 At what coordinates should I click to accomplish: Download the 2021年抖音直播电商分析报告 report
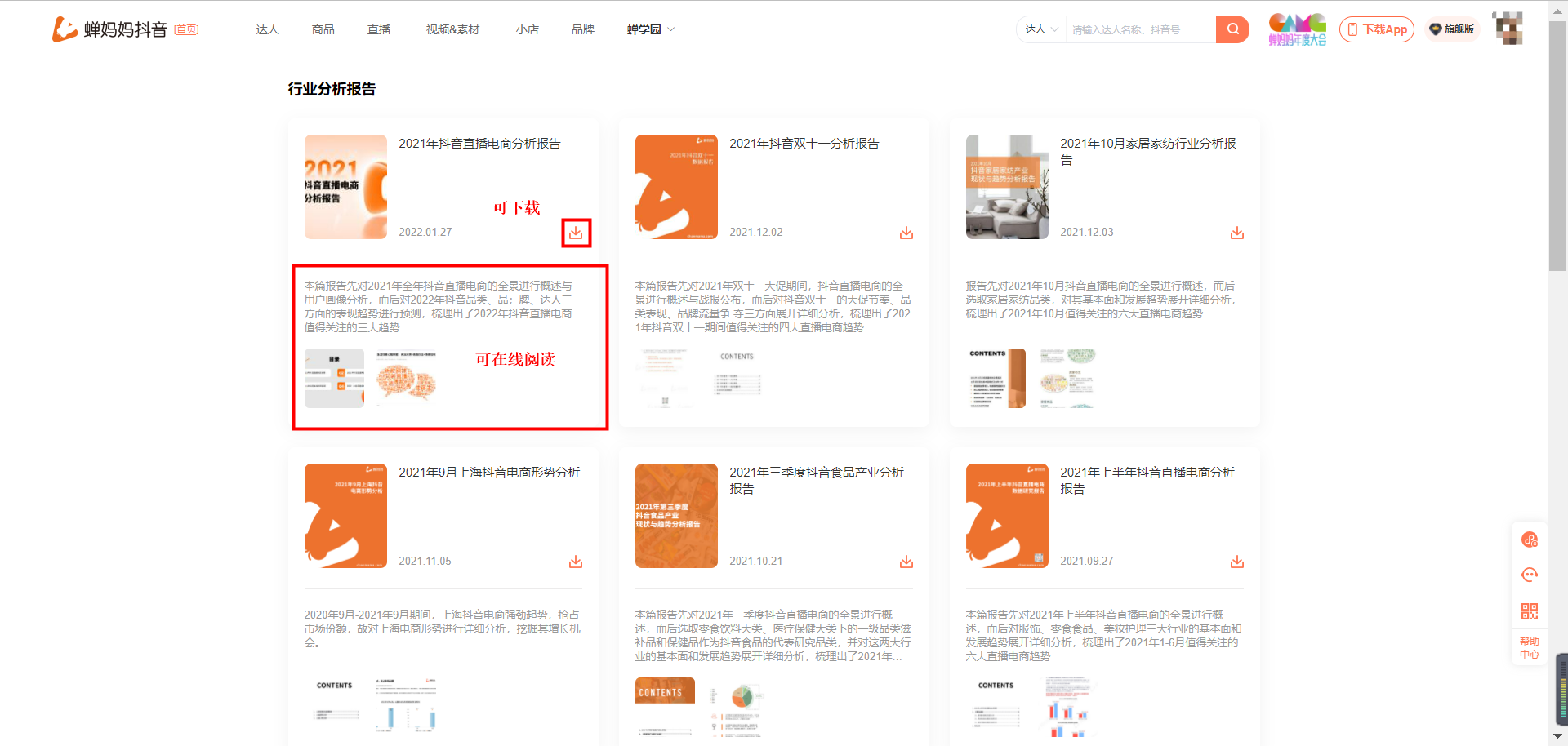coord(576,233)
